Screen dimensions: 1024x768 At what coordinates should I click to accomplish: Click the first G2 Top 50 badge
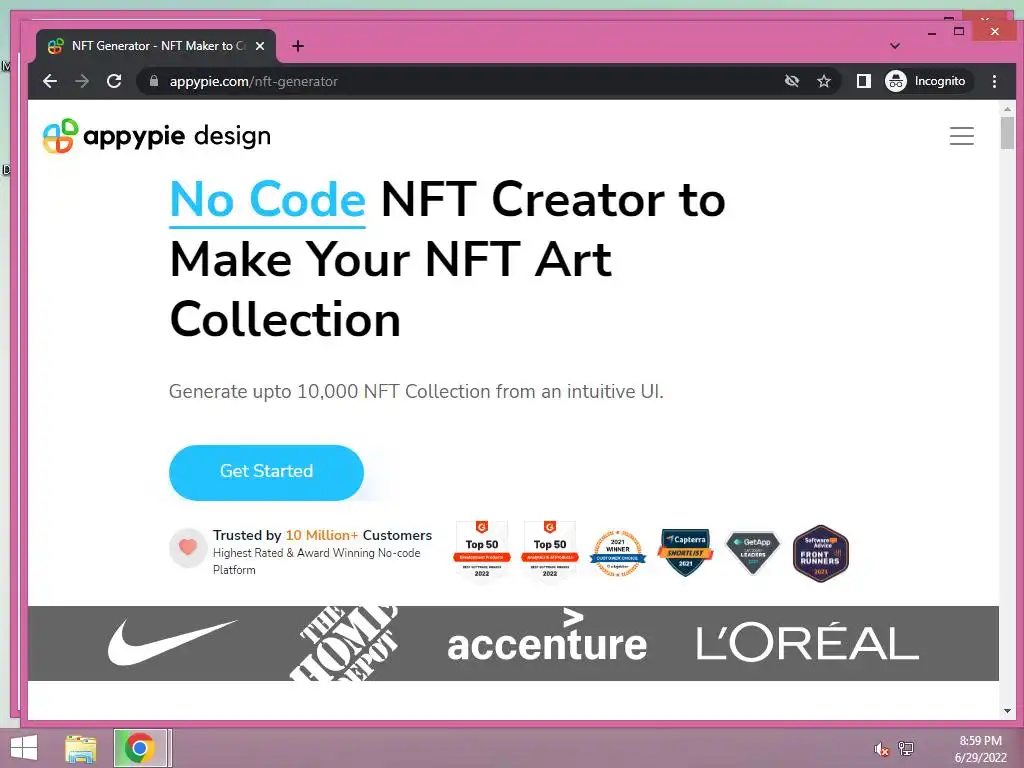pos(482,550)
